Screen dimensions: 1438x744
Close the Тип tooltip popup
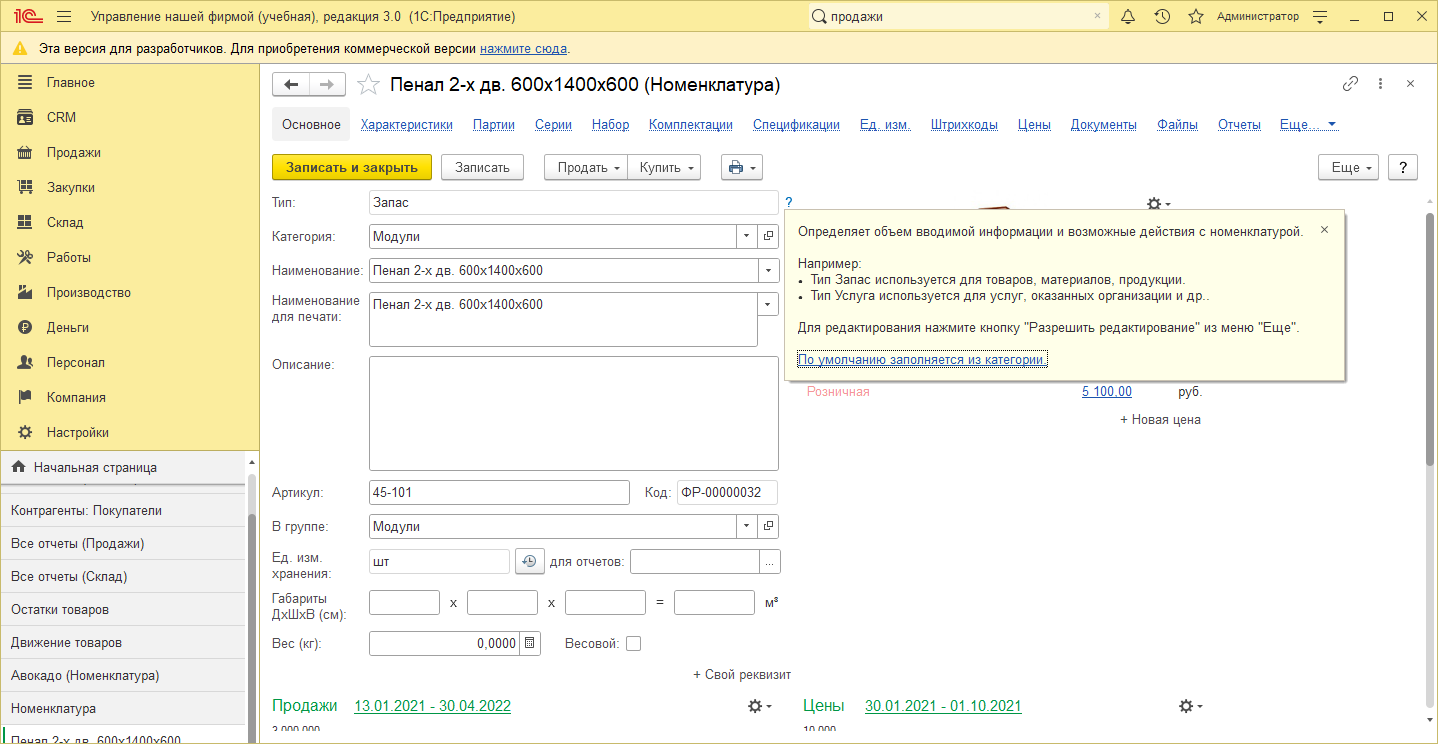(1325, 230)
